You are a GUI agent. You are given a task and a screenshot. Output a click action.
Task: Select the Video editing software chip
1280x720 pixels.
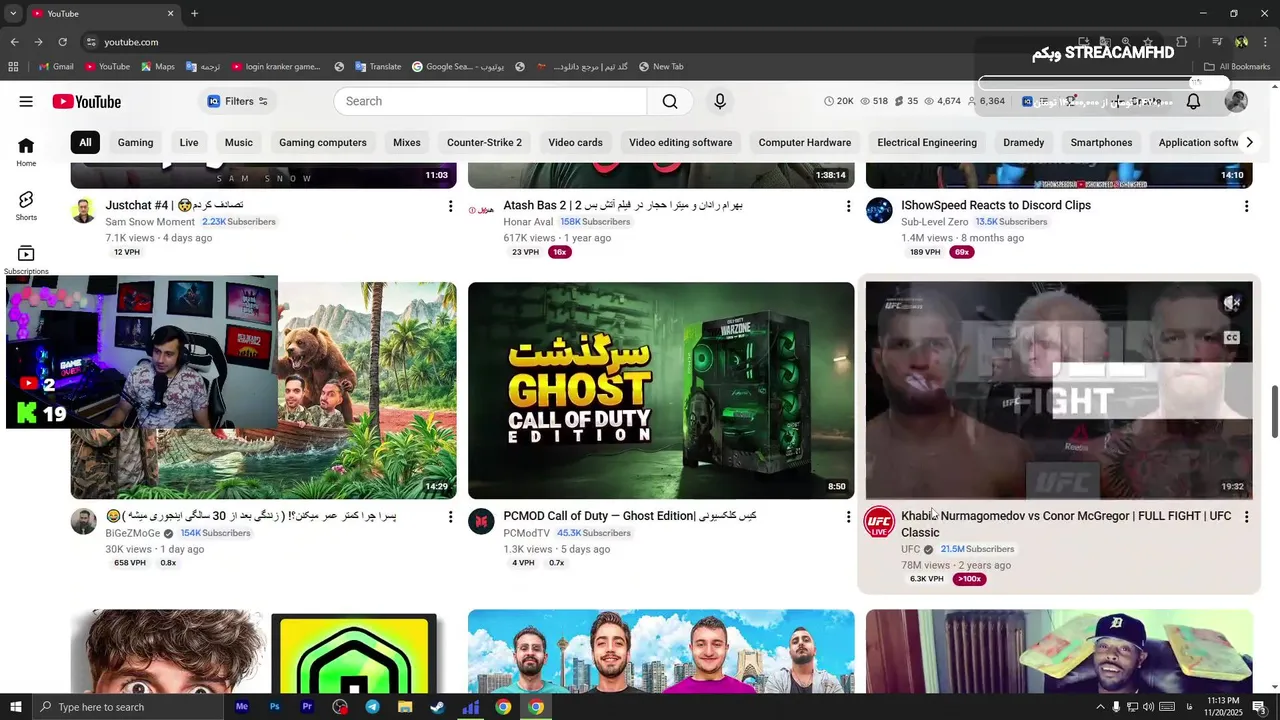681,142
